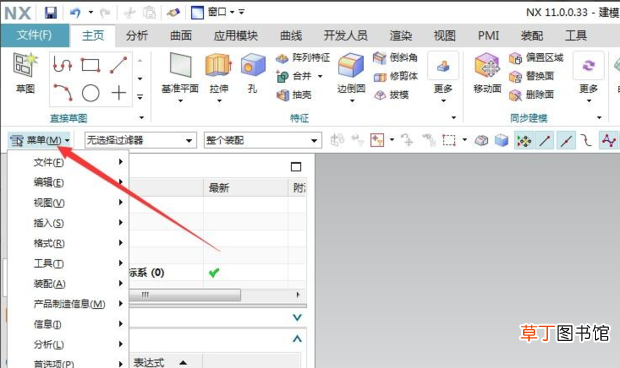This screenshot has height=368, width=620.
Task: Click the Move Face (移动面) icon
Action: (487, 65)
